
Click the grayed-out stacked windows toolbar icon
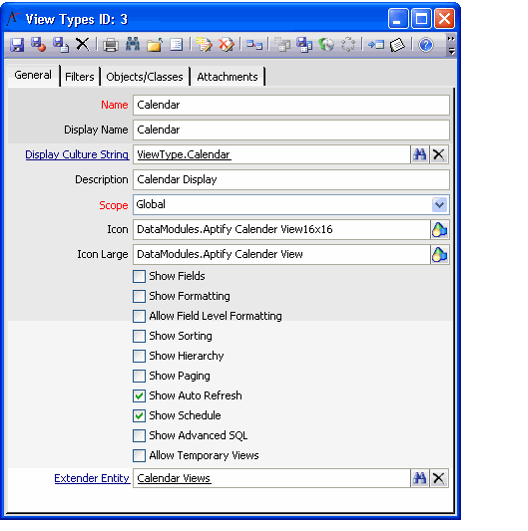(x=282, y=45)
